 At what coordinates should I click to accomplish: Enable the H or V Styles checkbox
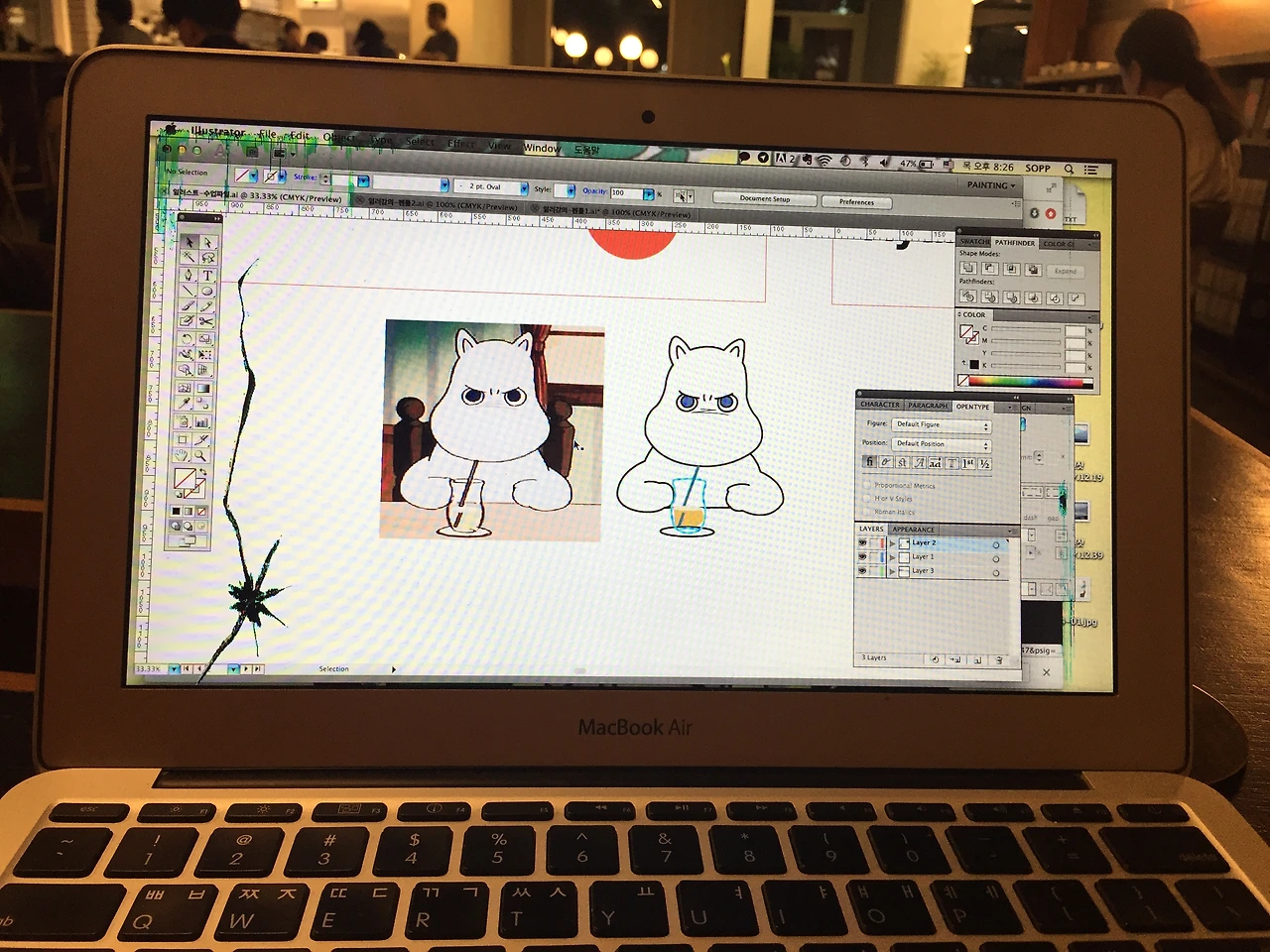[867, 499]
